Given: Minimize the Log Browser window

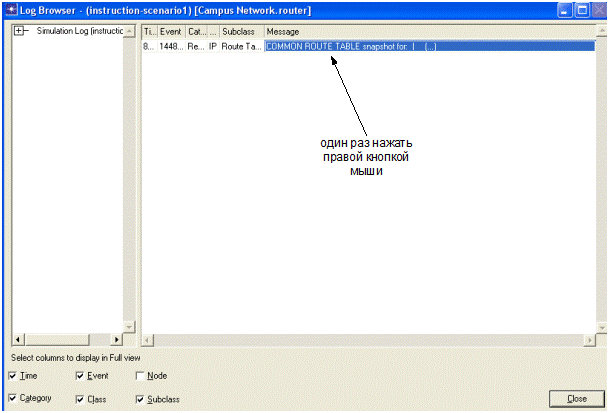Looking at the screenshot, I should 564,9.
